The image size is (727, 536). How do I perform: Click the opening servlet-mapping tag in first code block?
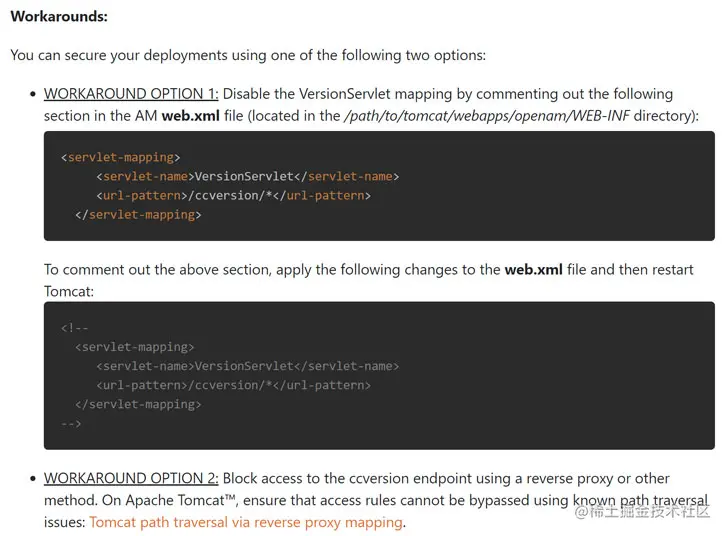pyautogui.click(x=121, y=157)
